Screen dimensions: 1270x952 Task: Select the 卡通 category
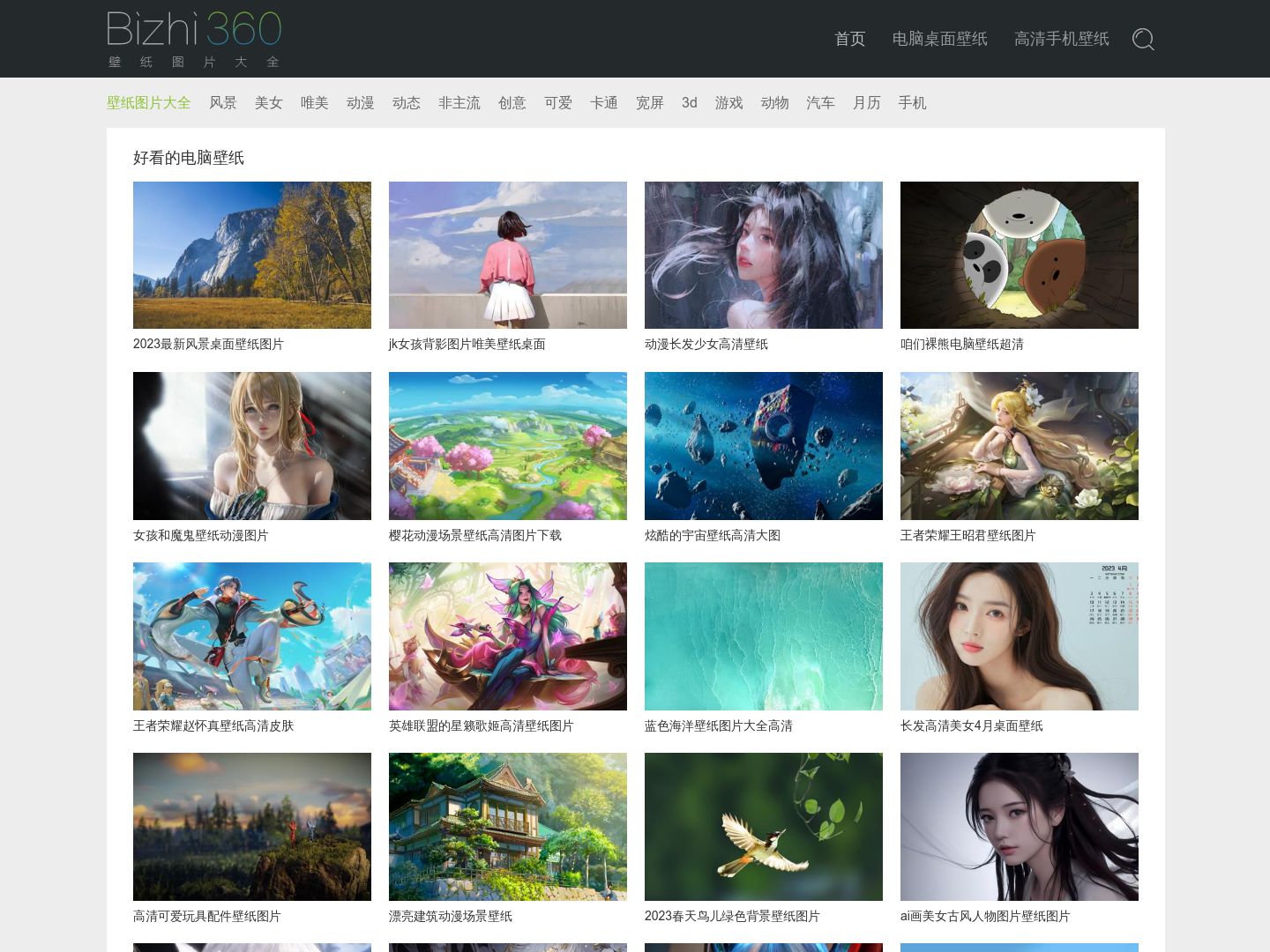(604, 102)
